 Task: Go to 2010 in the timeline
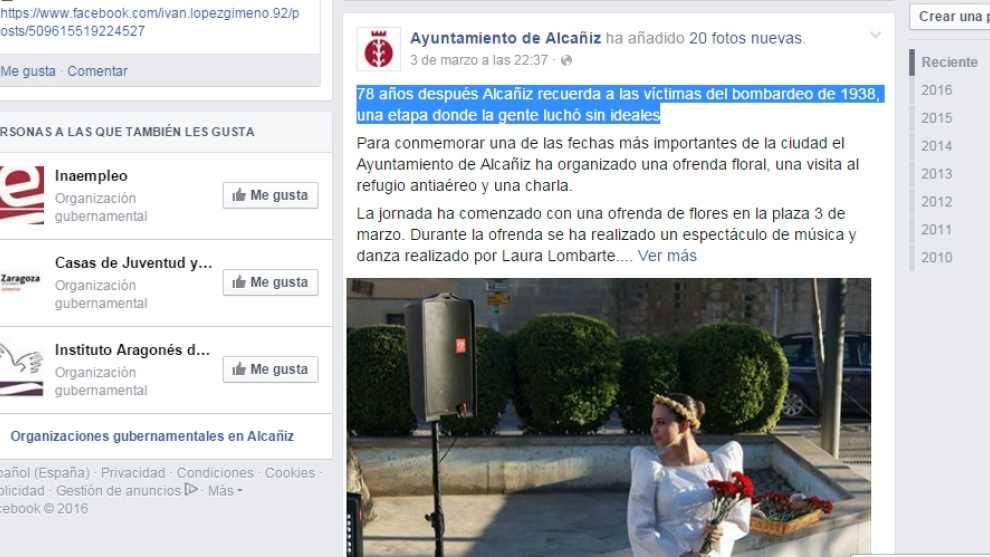(936, 257)
